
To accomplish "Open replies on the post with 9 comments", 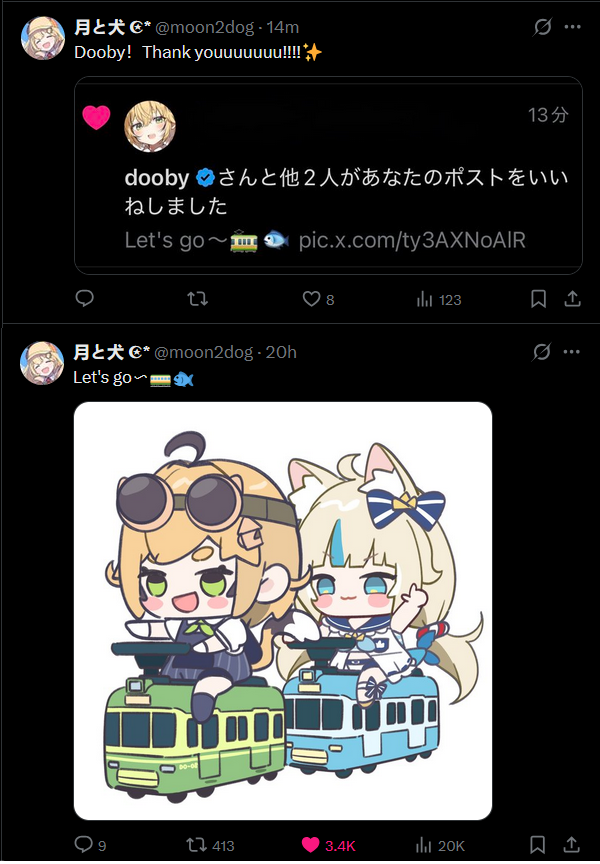I will tap(90, 845).
